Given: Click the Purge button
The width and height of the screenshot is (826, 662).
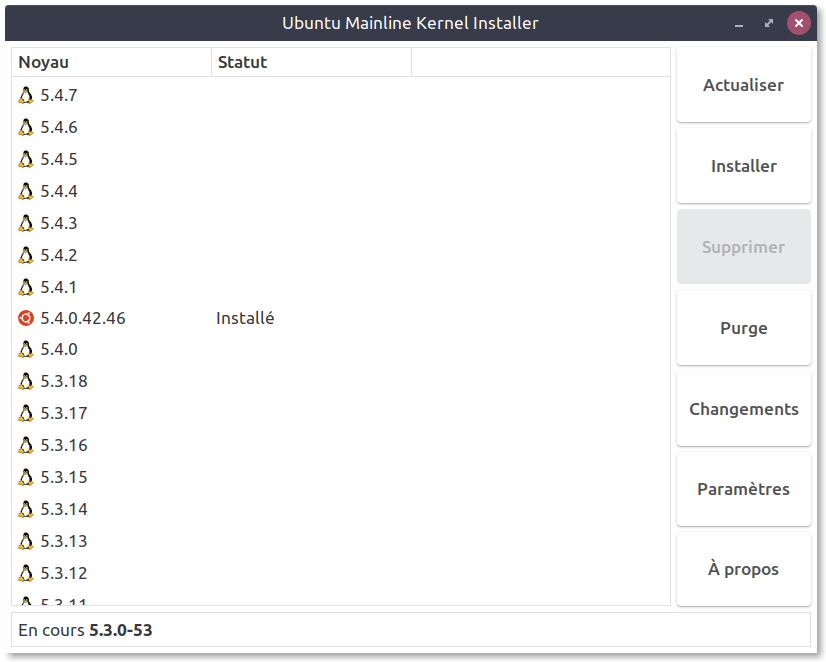Looking at the screenshot, I should (x=743, y=328).
